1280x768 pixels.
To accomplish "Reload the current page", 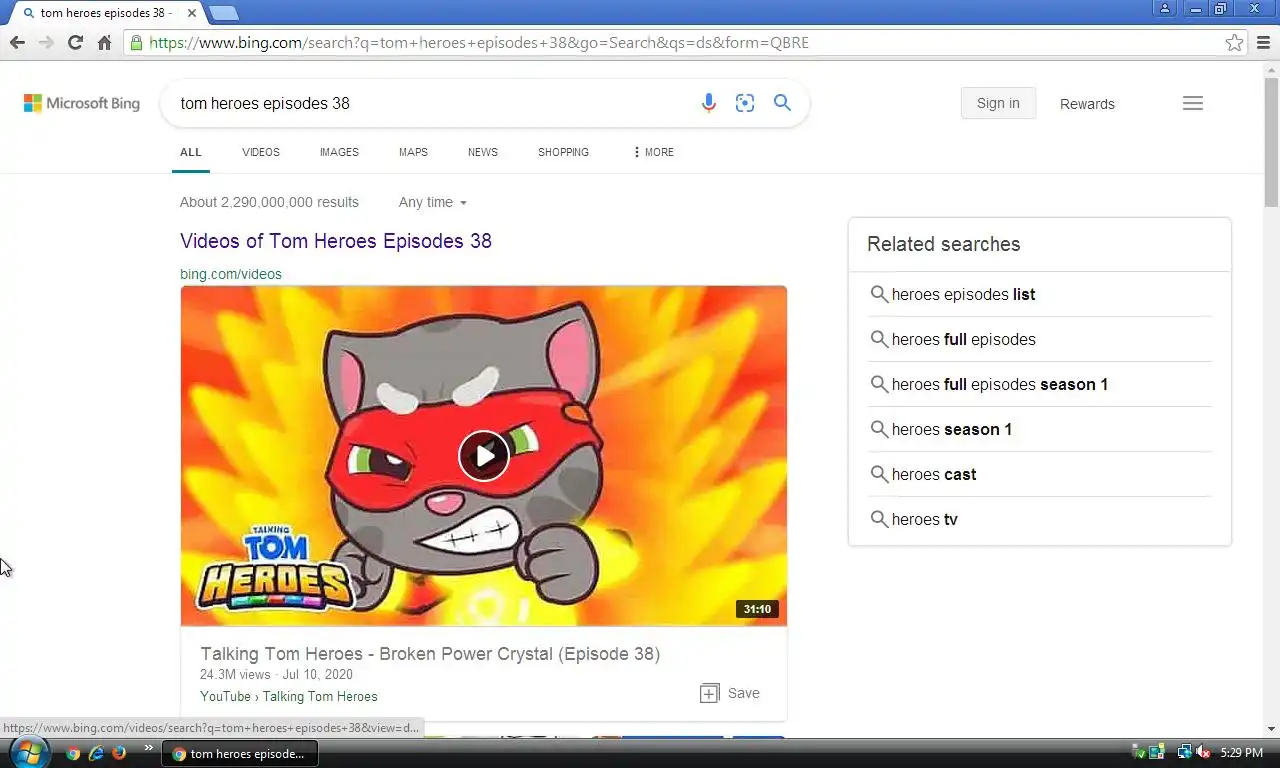I will [75, 42].
